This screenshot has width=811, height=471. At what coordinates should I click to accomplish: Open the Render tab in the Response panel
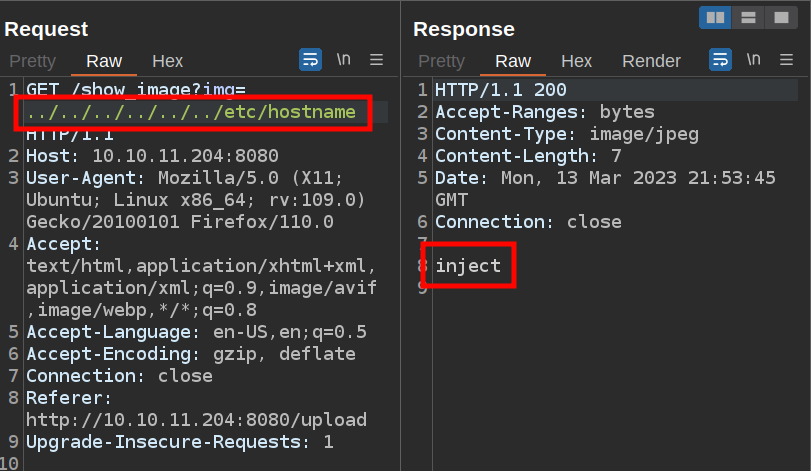coord(651,61)
